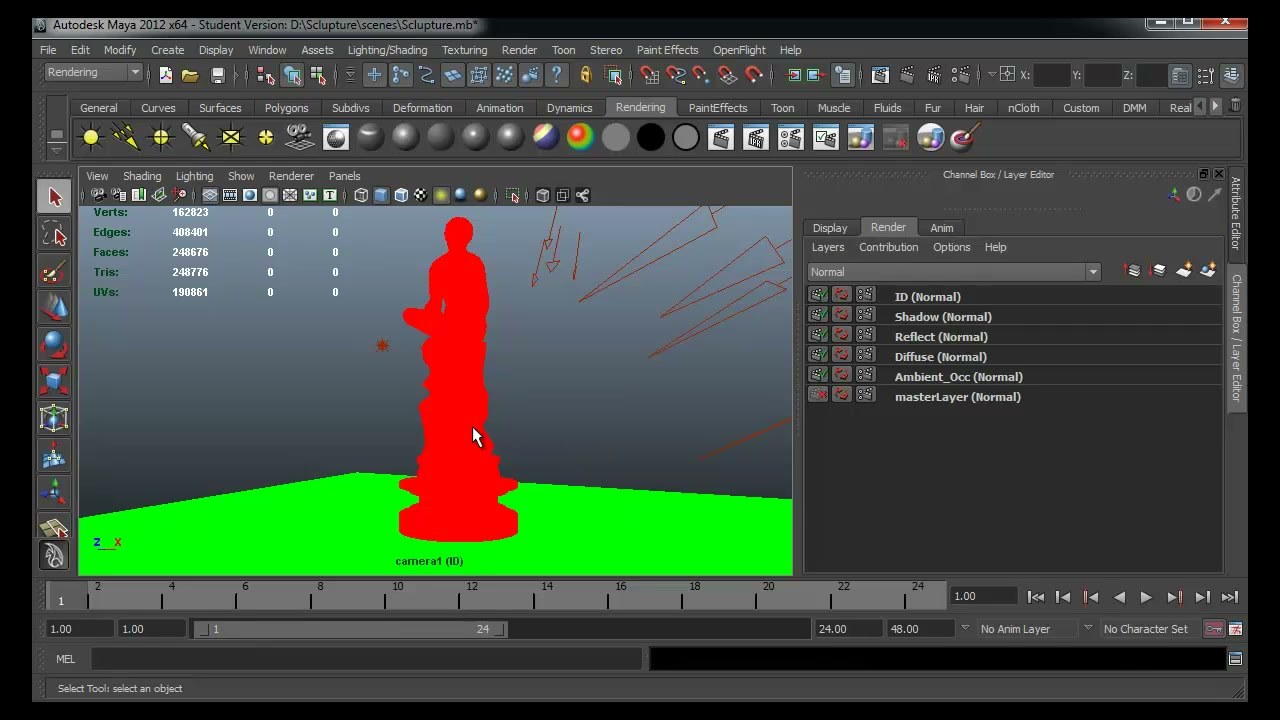
Task: Move selected render layer up
Action: point(1133,271)
